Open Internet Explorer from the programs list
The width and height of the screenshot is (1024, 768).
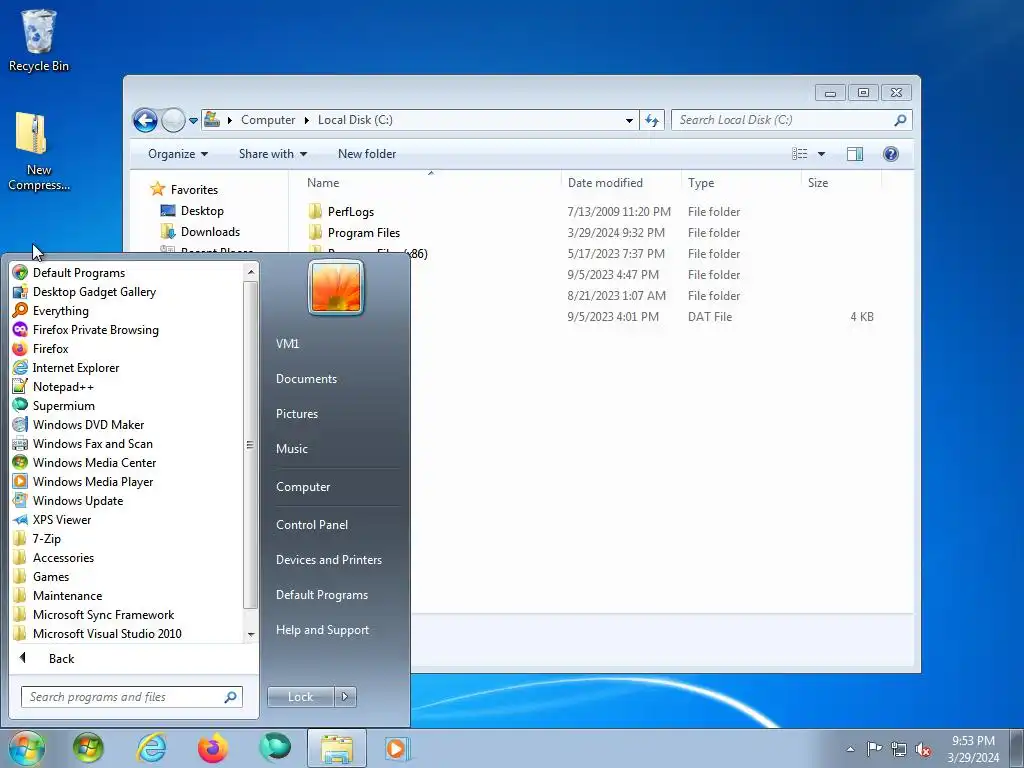point(76,367)
